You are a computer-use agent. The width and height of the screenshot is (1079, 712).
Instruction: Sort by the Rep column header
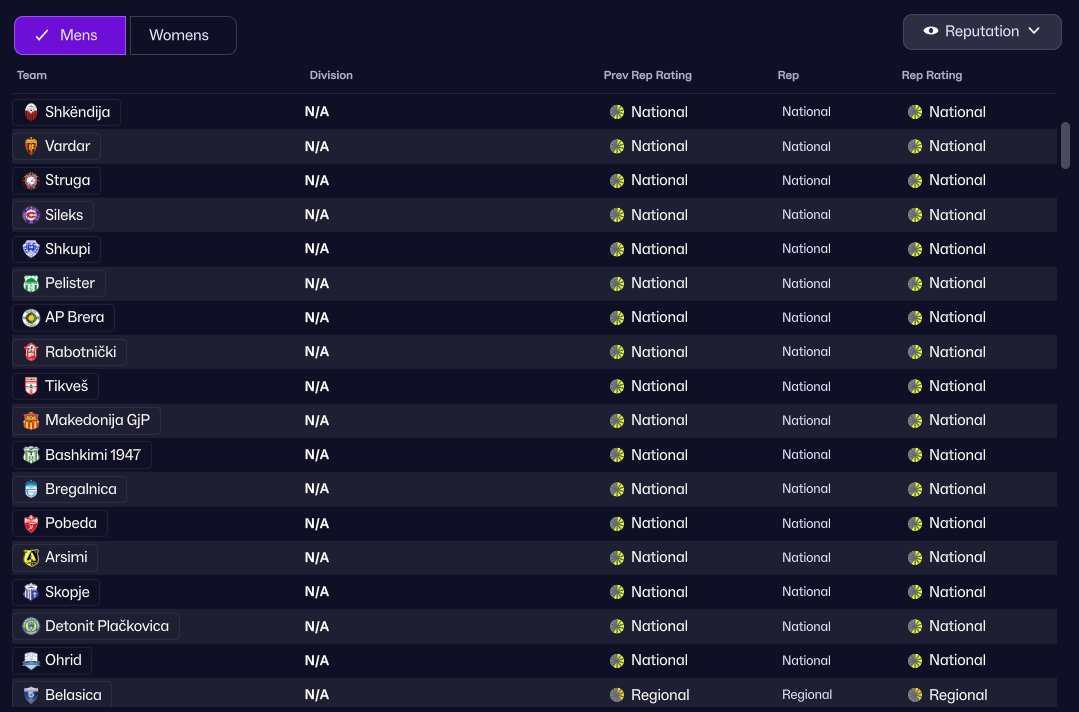[788, 75]
